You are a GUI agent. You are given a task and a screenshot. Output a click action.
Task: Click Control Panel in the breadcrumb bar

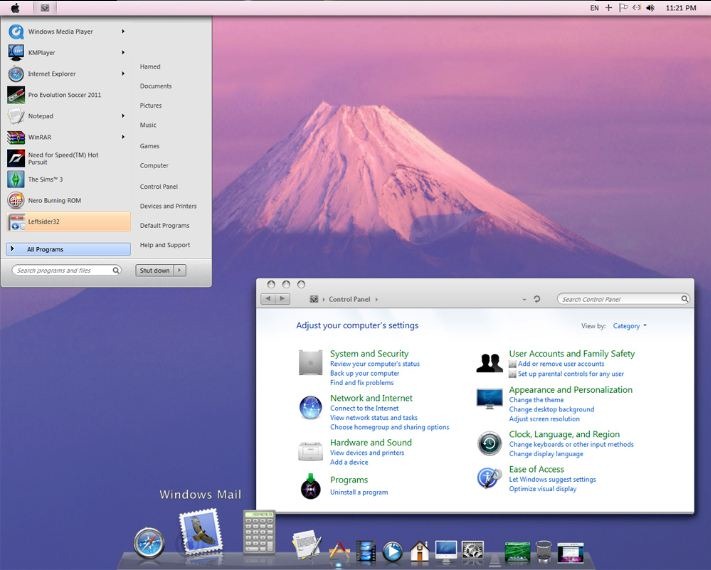(x=349, y=299)
